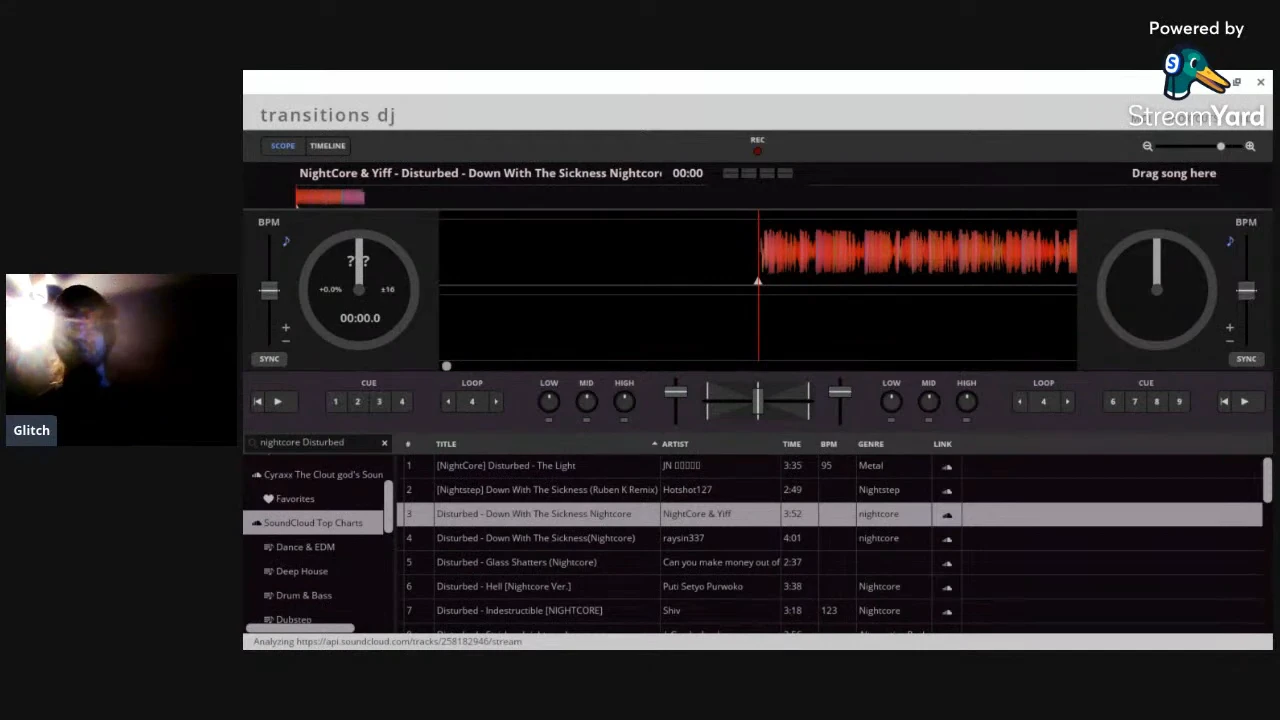Halve right deck loop length arrow

point(1019,402)
